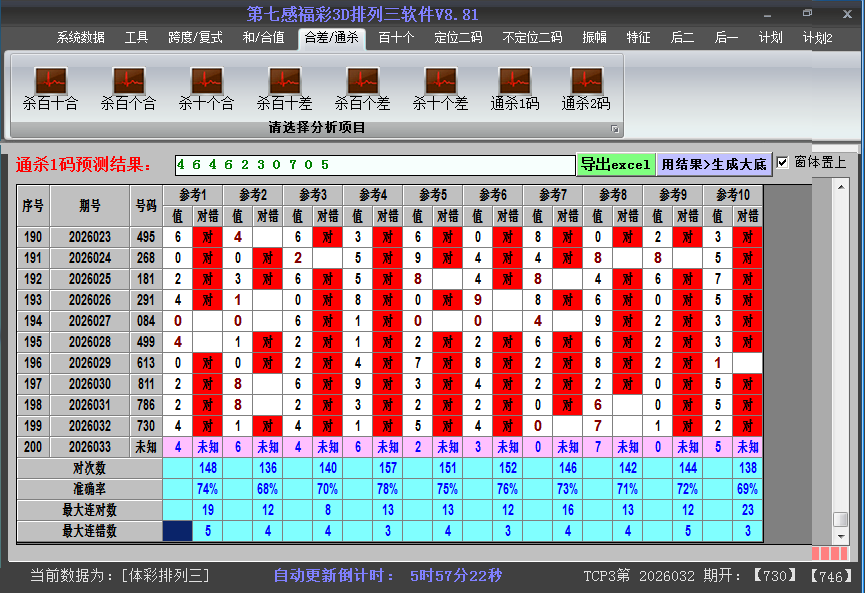Switch to the 跨度/复式 tab
865x593 pixels.
195,38
